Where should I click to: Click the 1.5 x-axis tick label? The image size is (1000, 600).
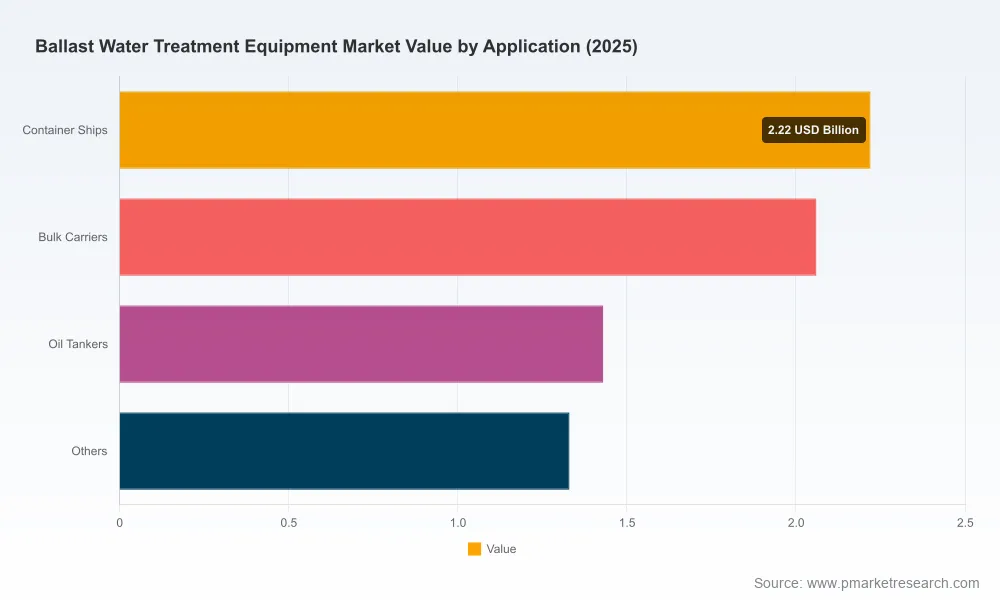coord(627,523)
